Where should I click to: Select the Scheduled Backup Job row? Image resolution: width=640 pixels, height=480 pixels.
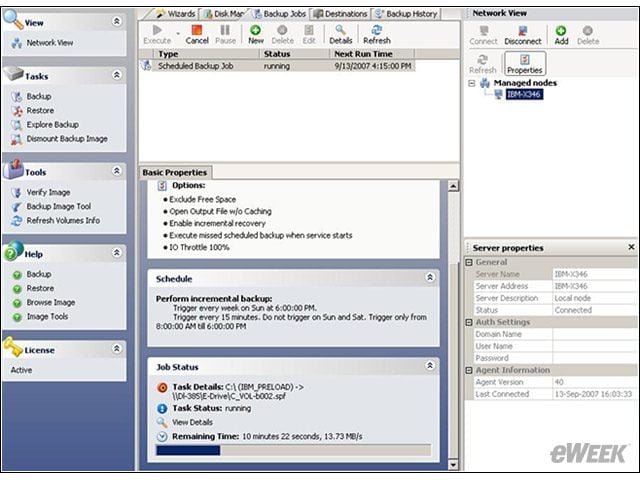point(278,66)
